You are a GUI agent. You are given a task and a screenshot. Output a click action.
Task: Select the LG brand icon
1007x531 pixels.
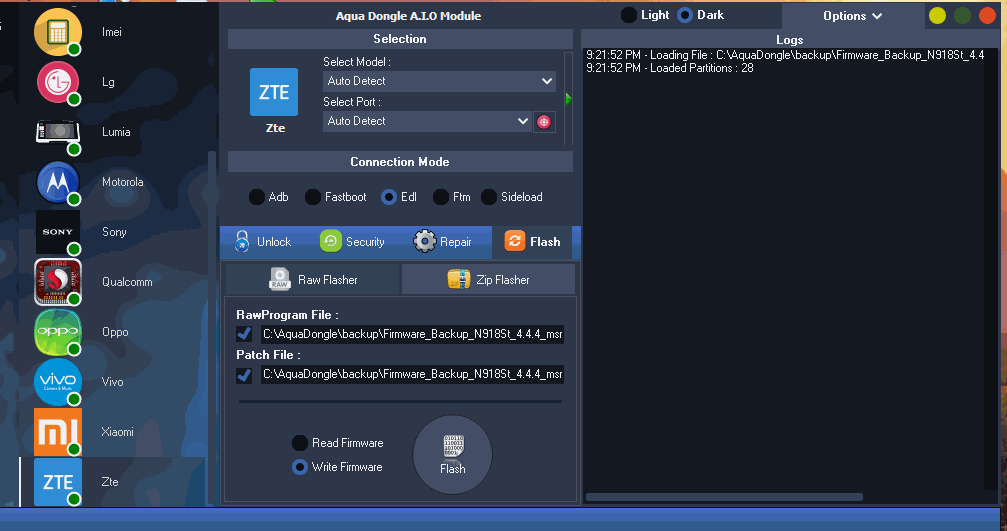pos(58,82)
